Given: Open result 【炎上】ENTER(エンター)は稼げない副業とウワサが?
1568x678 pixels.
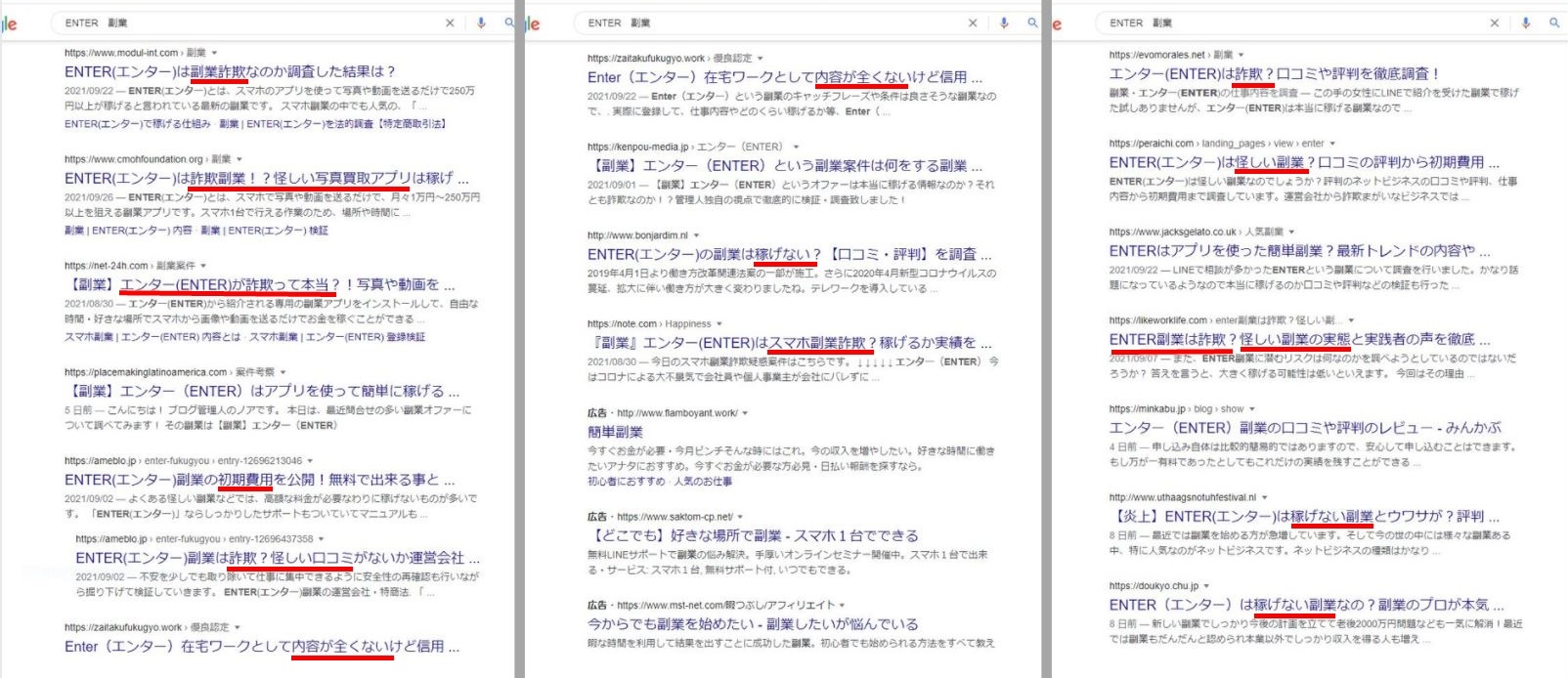Looking at the screenshot, I should tap(1304, 516).
